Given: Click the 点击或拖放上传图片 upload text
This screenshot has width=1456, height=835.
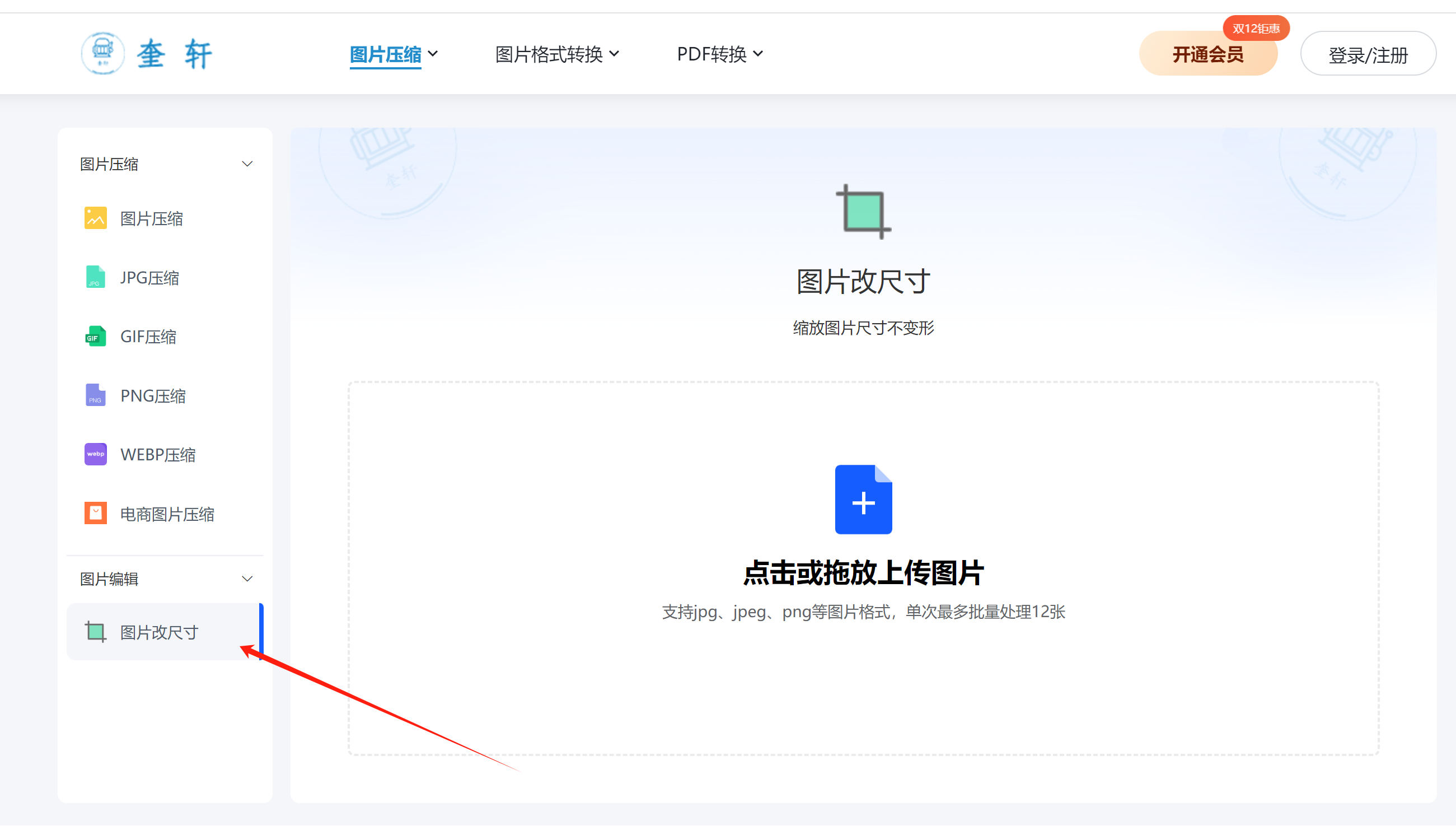Looking at the screenshot, I should pos(863,573).
